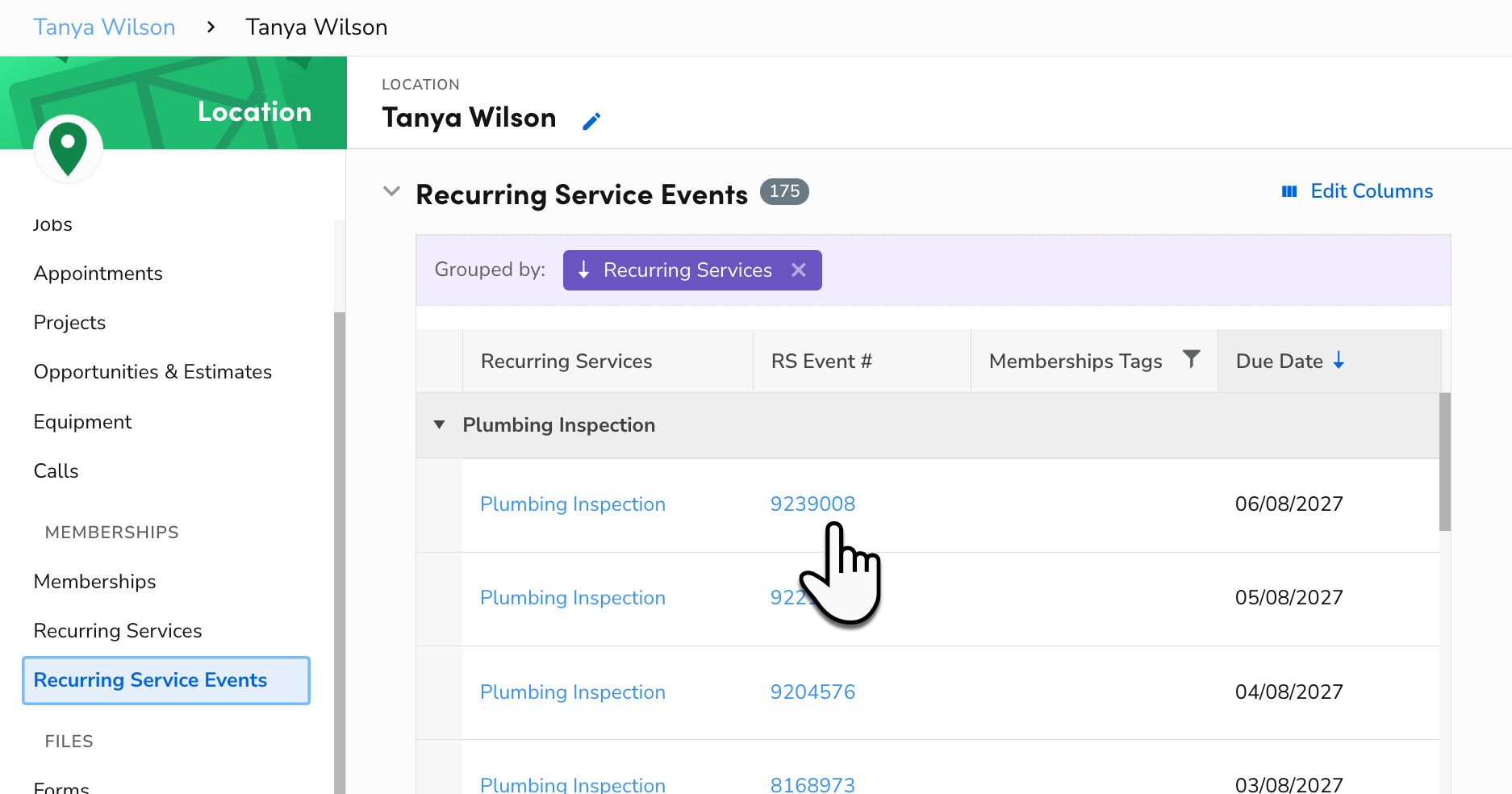Viewport: 1512px width, 794px height.
Task: Navigate to Jobs in the sidebar
Action: pyautogui.click(x=52, y=224)
